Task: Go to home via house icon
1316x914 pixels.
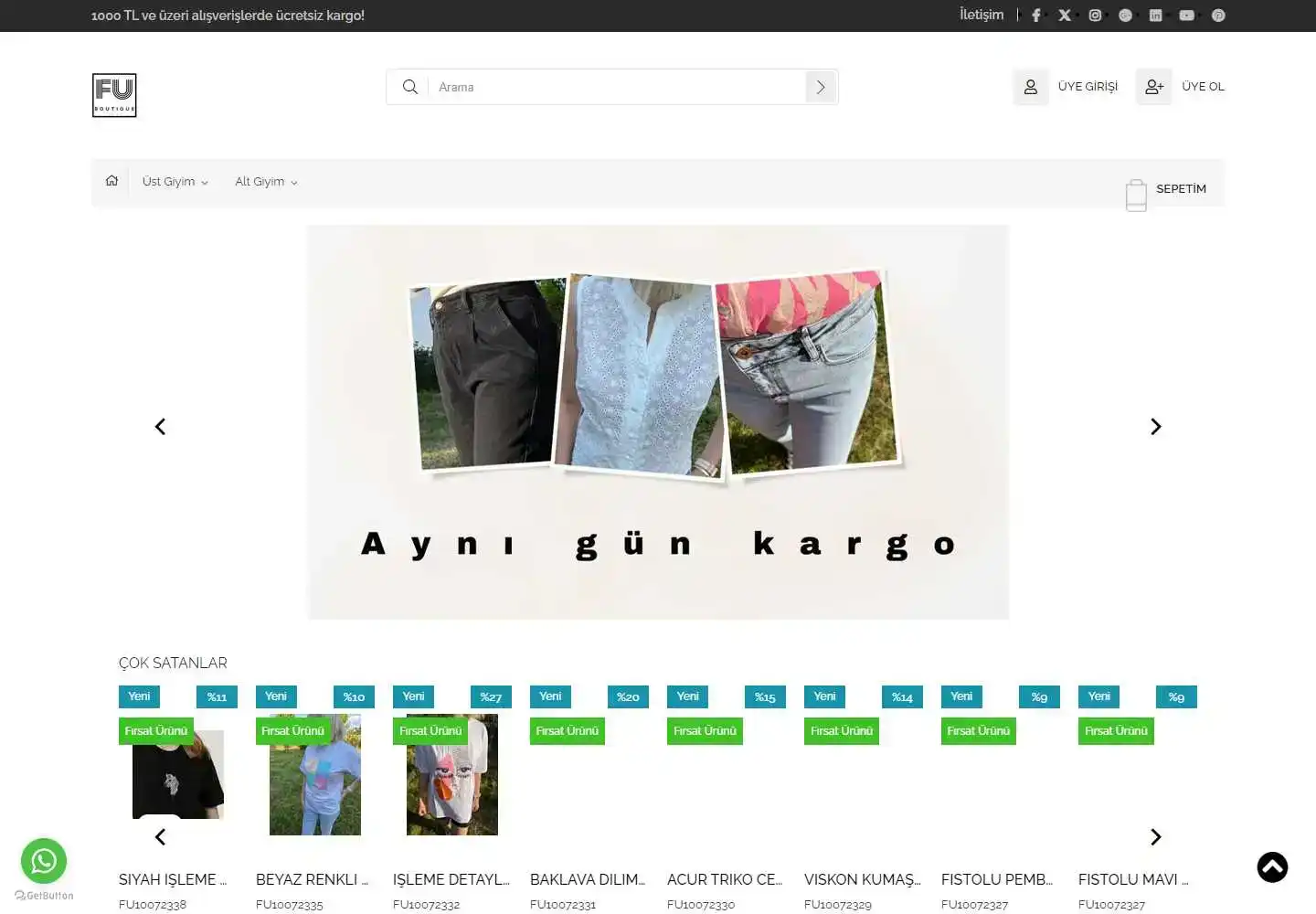Action: click(111, 181)
